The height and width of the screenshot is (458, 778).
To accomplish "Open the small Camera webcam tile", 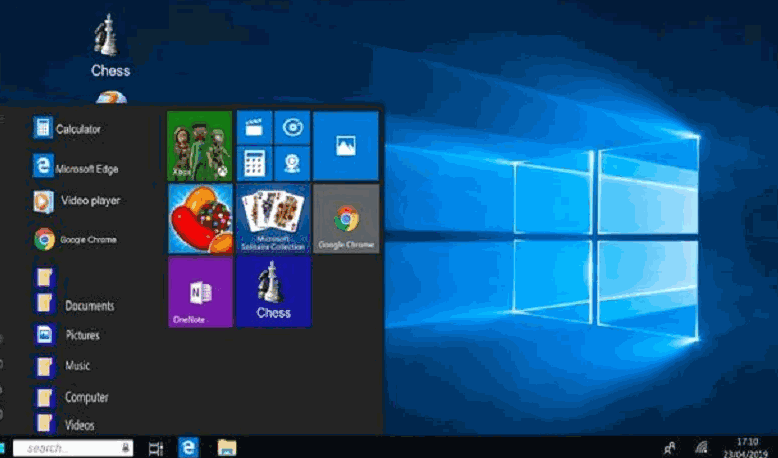I will [291, 163].
